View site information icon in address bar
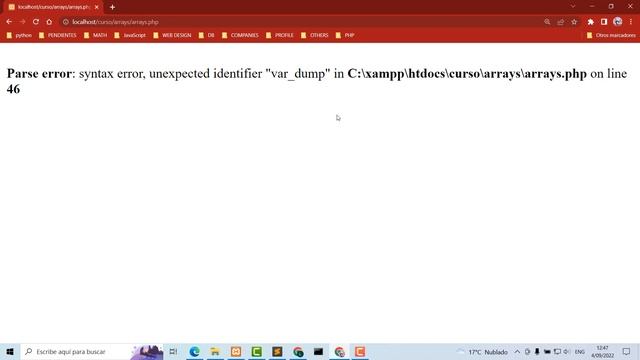640x360 pixels. pyautogui.click(x=66, y=22)
